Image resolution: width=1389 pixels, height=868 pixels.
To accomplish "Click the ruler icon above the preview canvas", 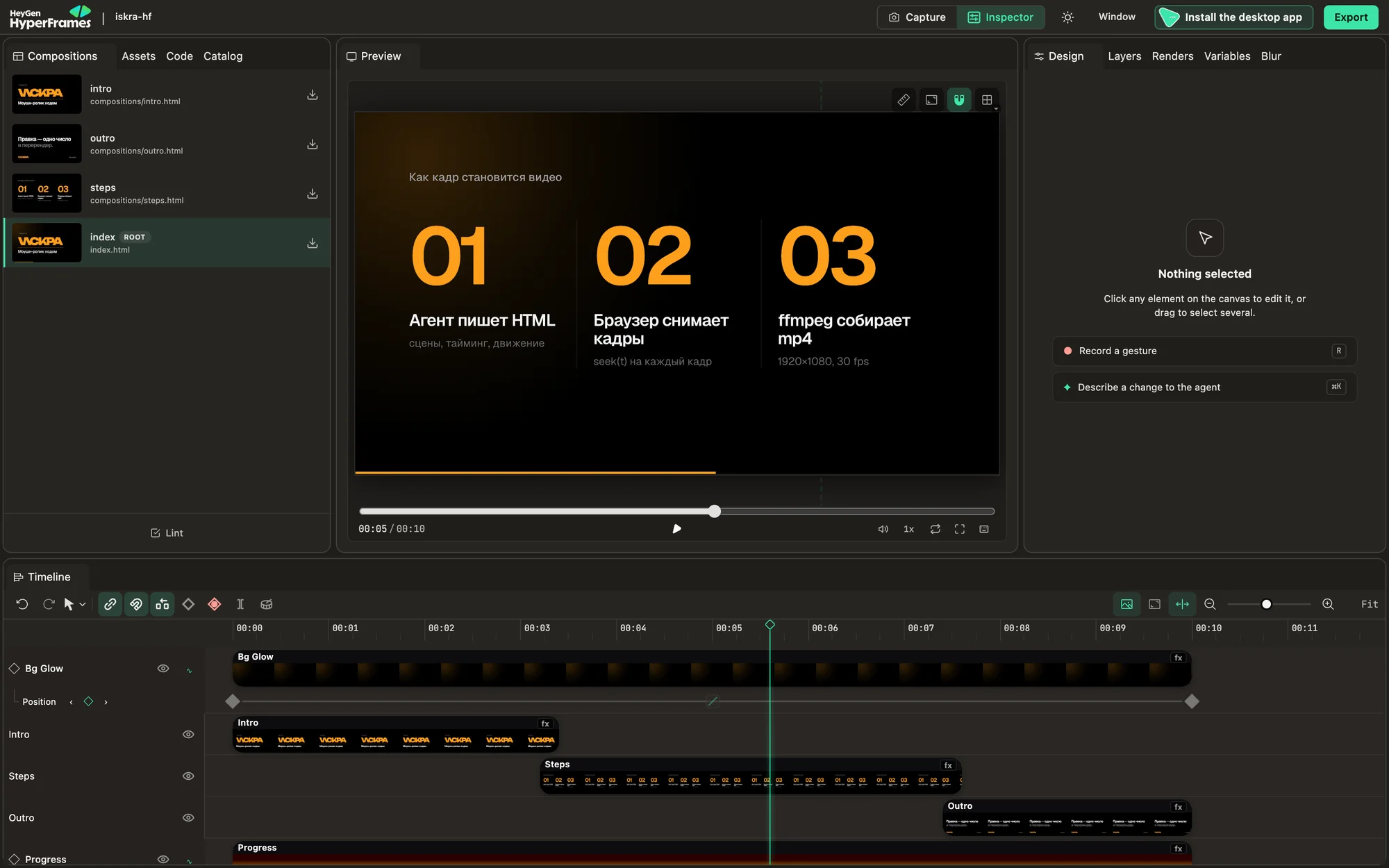I will [904, 100].
